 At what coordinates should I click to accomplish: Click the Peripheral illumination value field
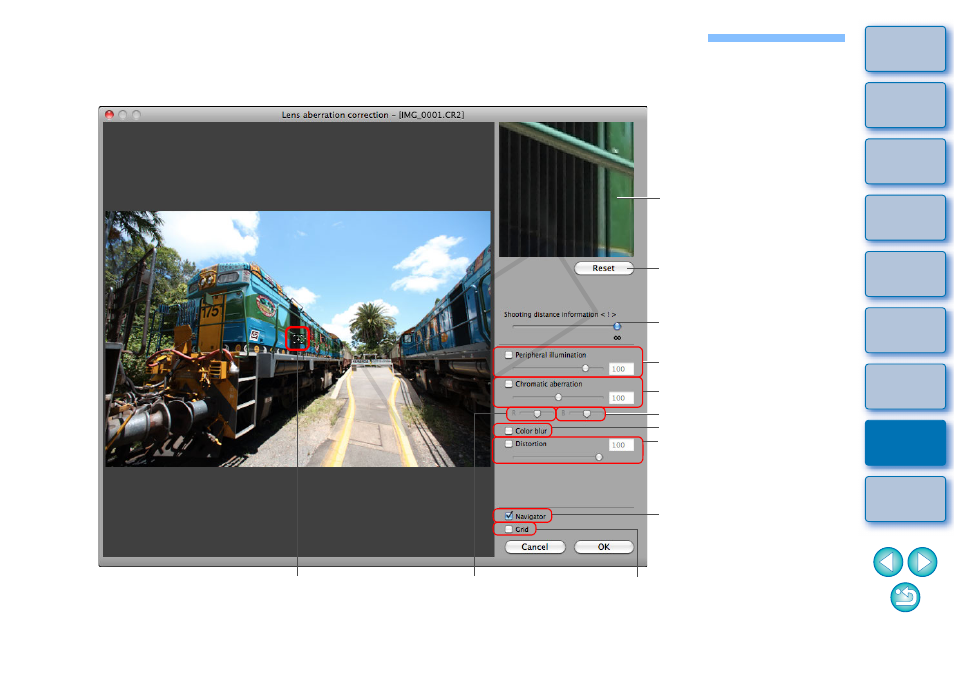click(x=621, y=369)
